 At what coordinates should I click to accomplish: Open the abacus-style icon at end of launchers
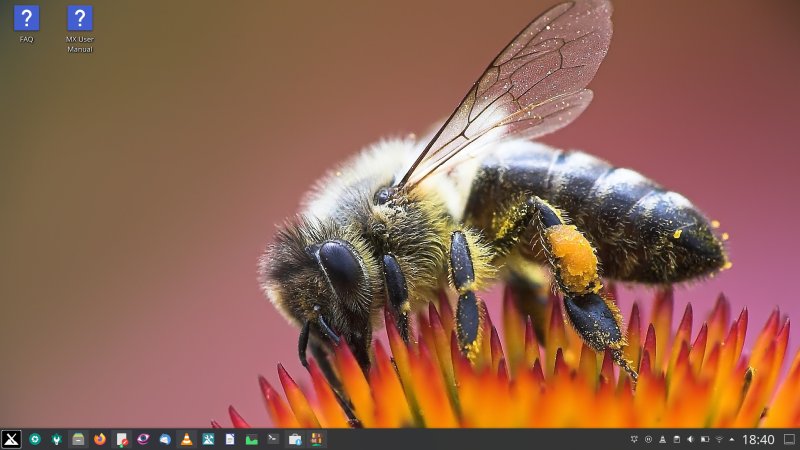coord(317,439)
